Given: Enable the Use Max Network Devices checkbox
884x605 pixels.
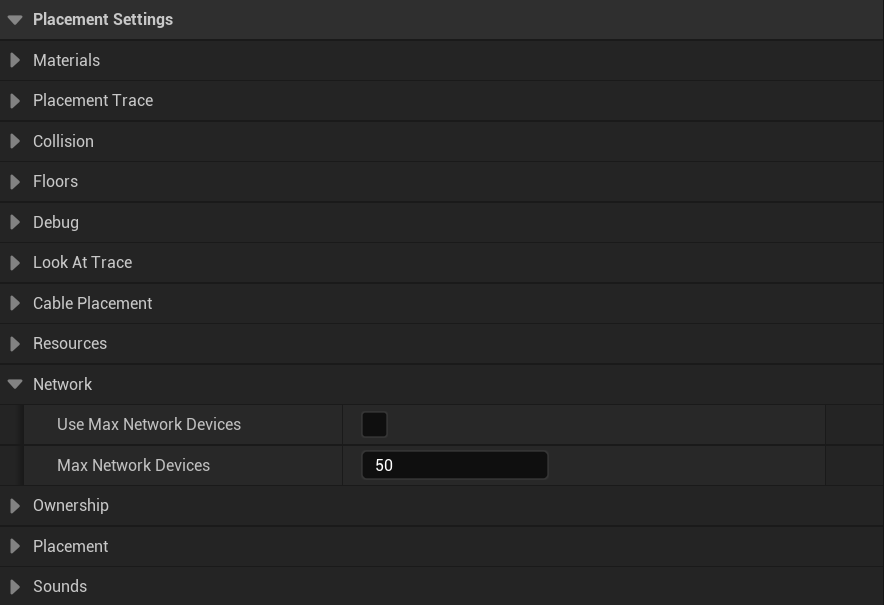Looking at the screenshot, I should coord(374,425).
